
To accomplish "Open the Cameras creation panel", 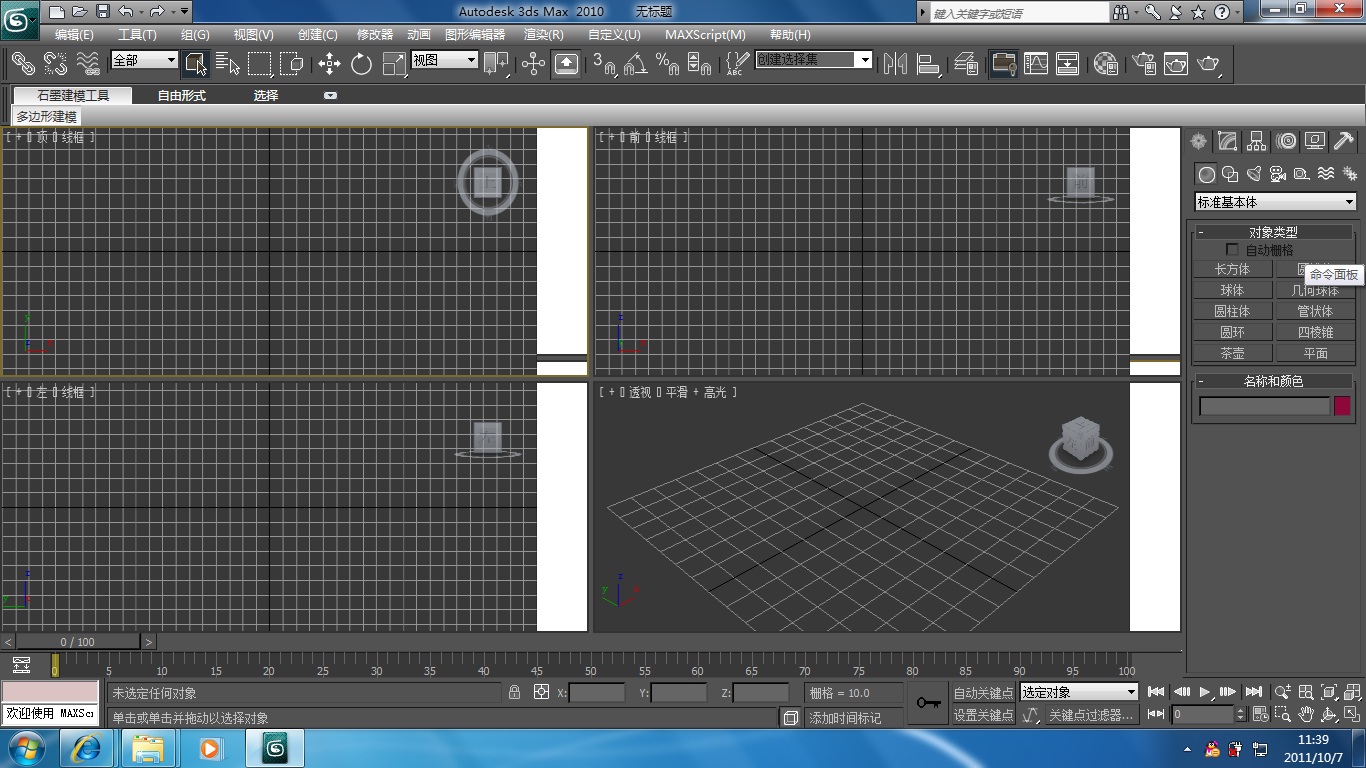I will [1277, 174].
